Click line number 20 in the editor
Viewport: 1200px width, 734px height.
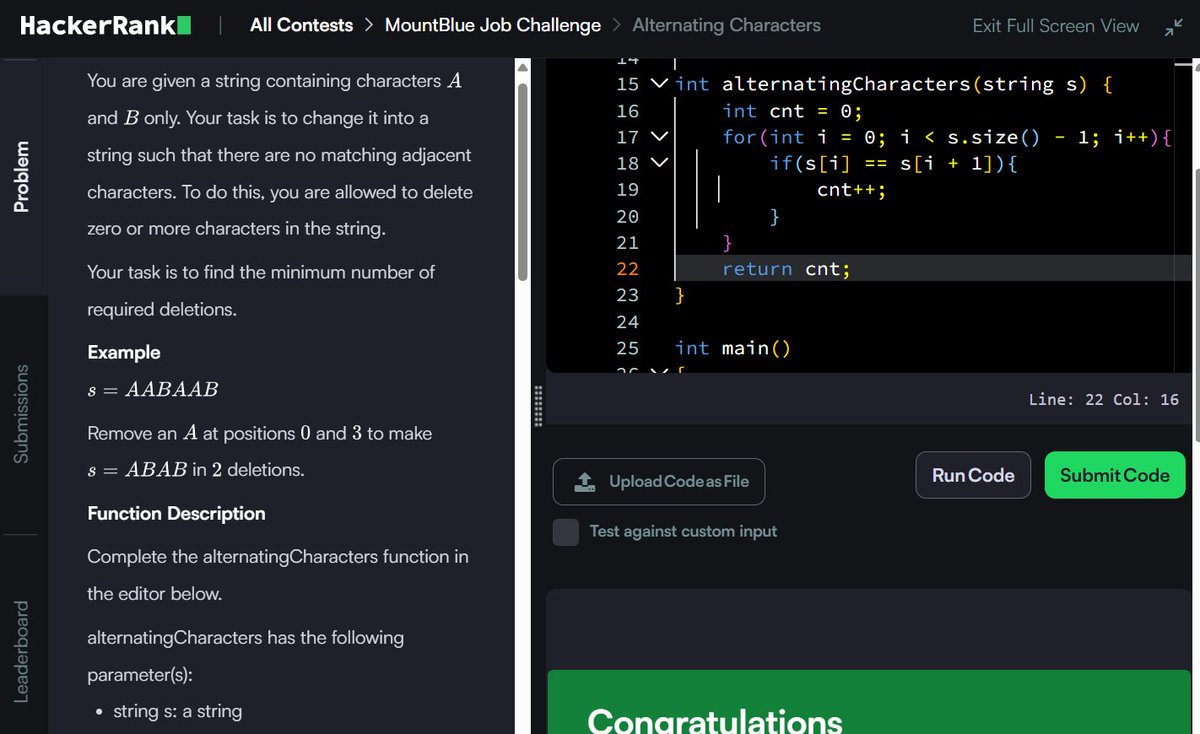pyautogui.click(x=627, y=216)
